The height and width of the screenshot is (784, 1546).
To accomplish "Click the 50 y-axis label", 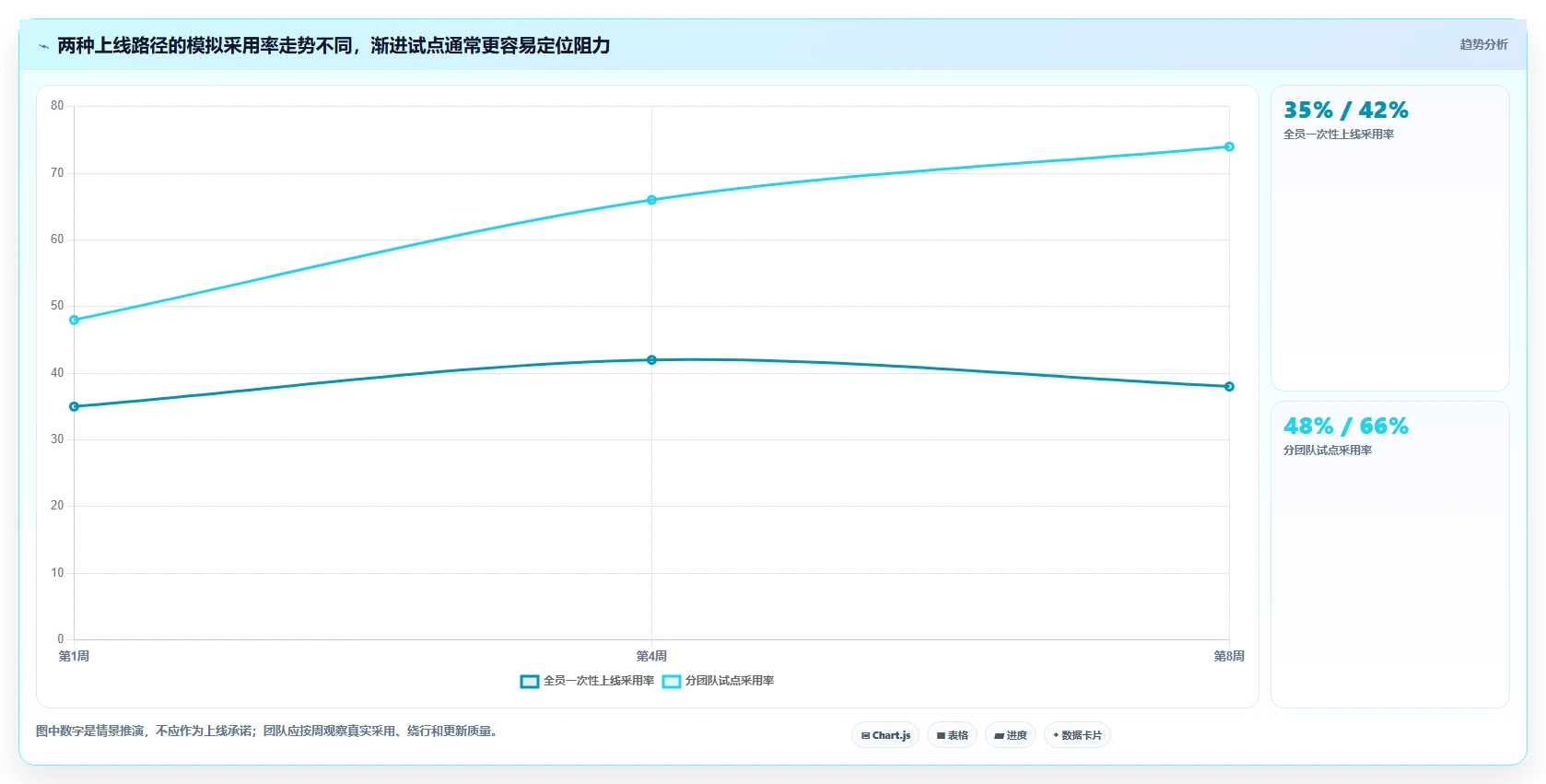I will tap(57, 306).
